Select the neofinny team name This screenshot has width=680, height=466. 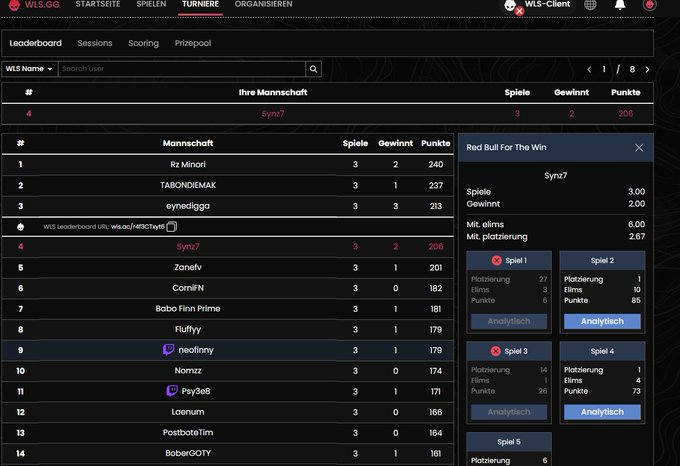tap(196, 350)
